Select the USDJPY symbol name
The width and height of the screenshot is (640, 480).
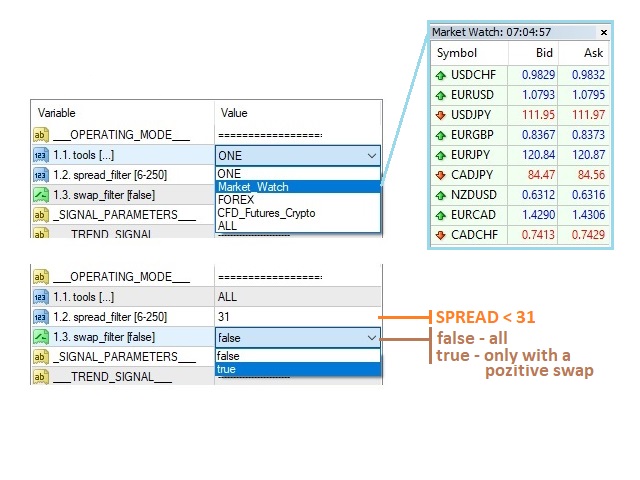click(x=471, y=115)
